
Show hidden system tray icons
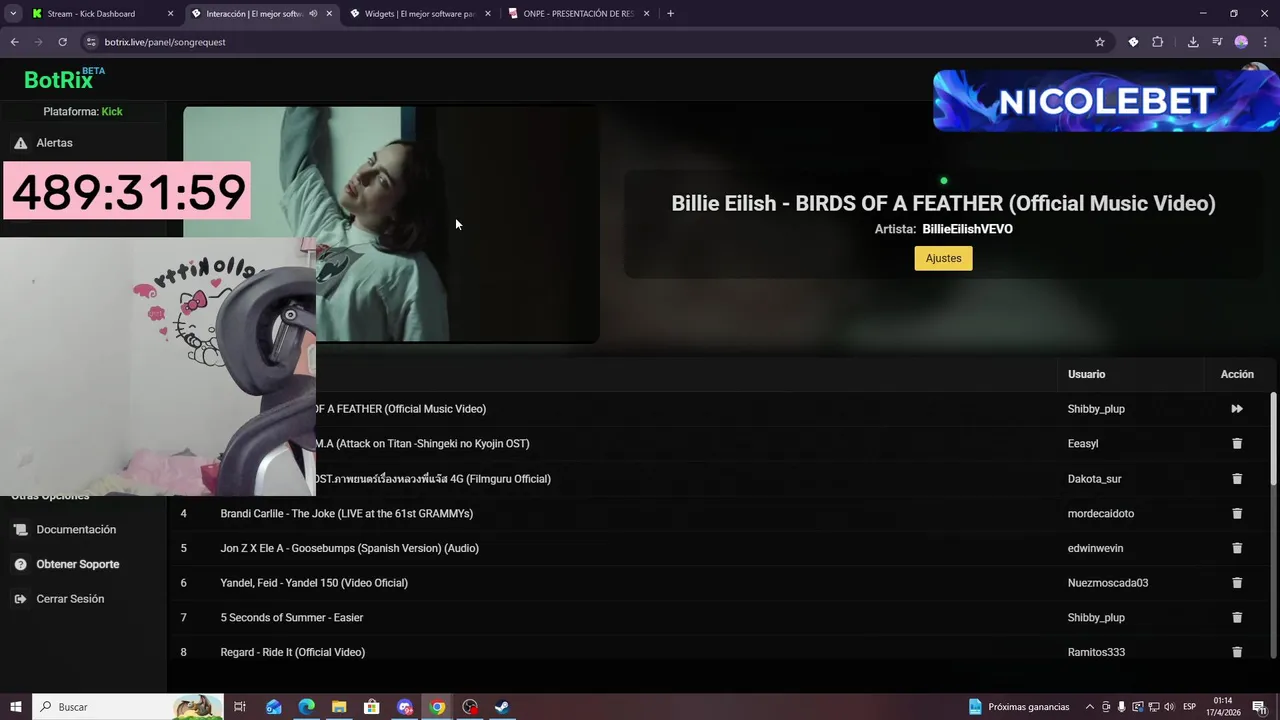(x=1090, y=707)
